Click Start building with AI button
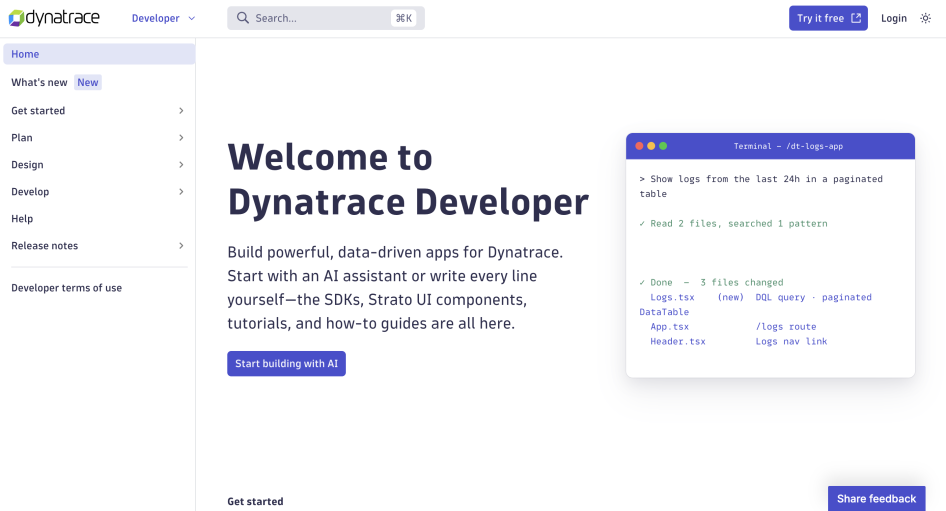This screenshot has width=946, height=511. 287,364
